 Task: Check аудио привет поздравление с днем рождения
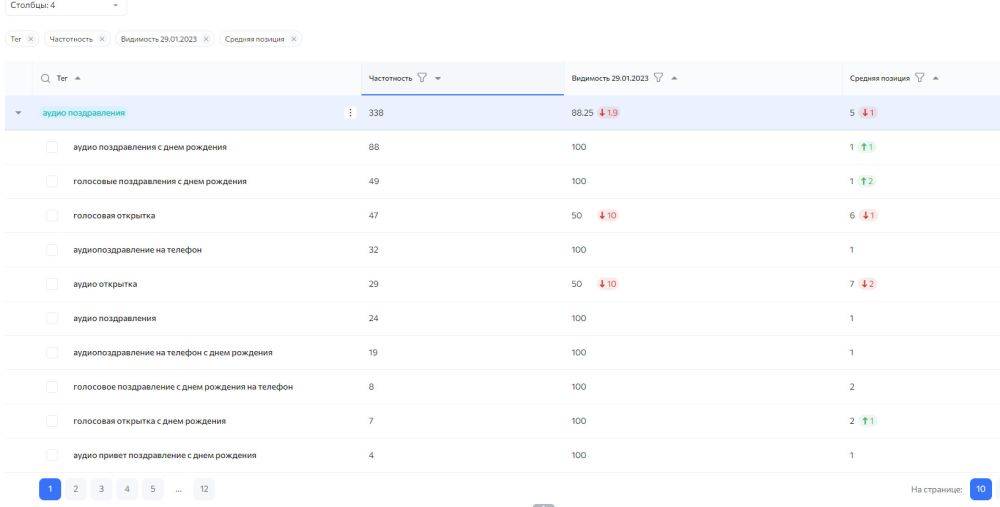(x=52, y=455)
